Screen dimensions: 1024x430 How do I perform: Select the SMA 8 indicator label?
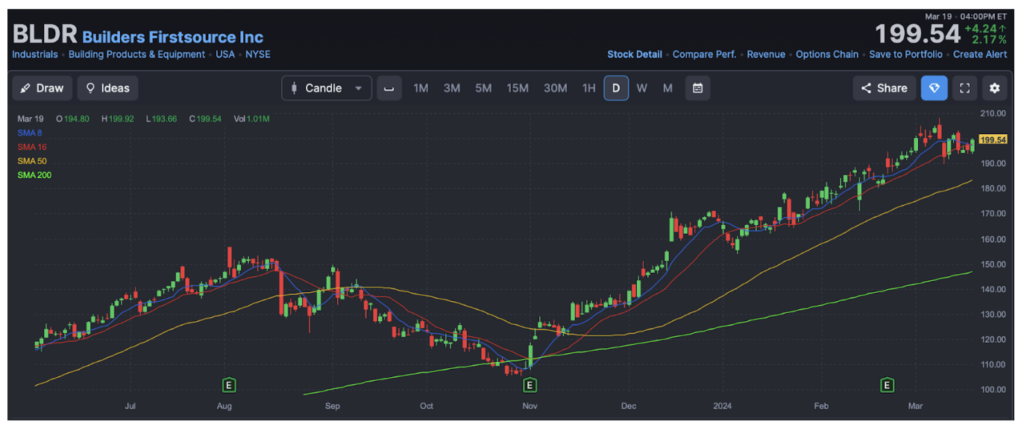click(29, 133)
